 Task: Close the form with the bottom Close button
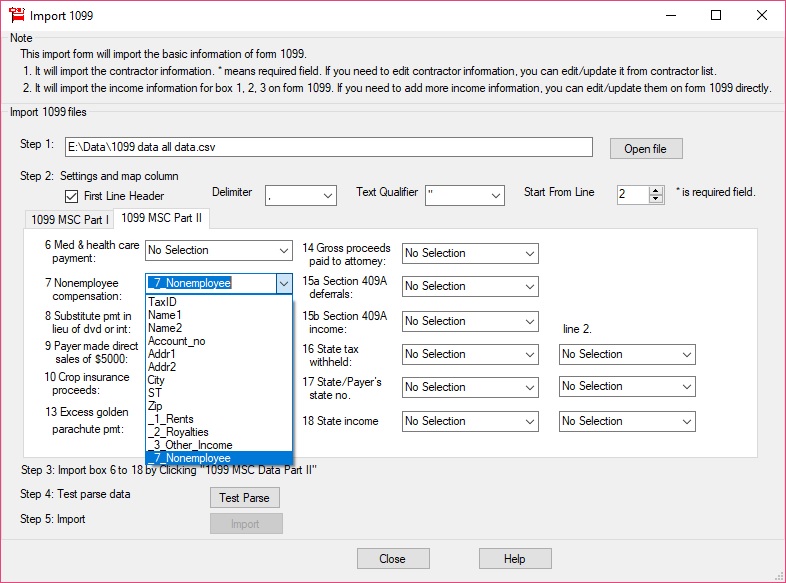click(392, 559)
